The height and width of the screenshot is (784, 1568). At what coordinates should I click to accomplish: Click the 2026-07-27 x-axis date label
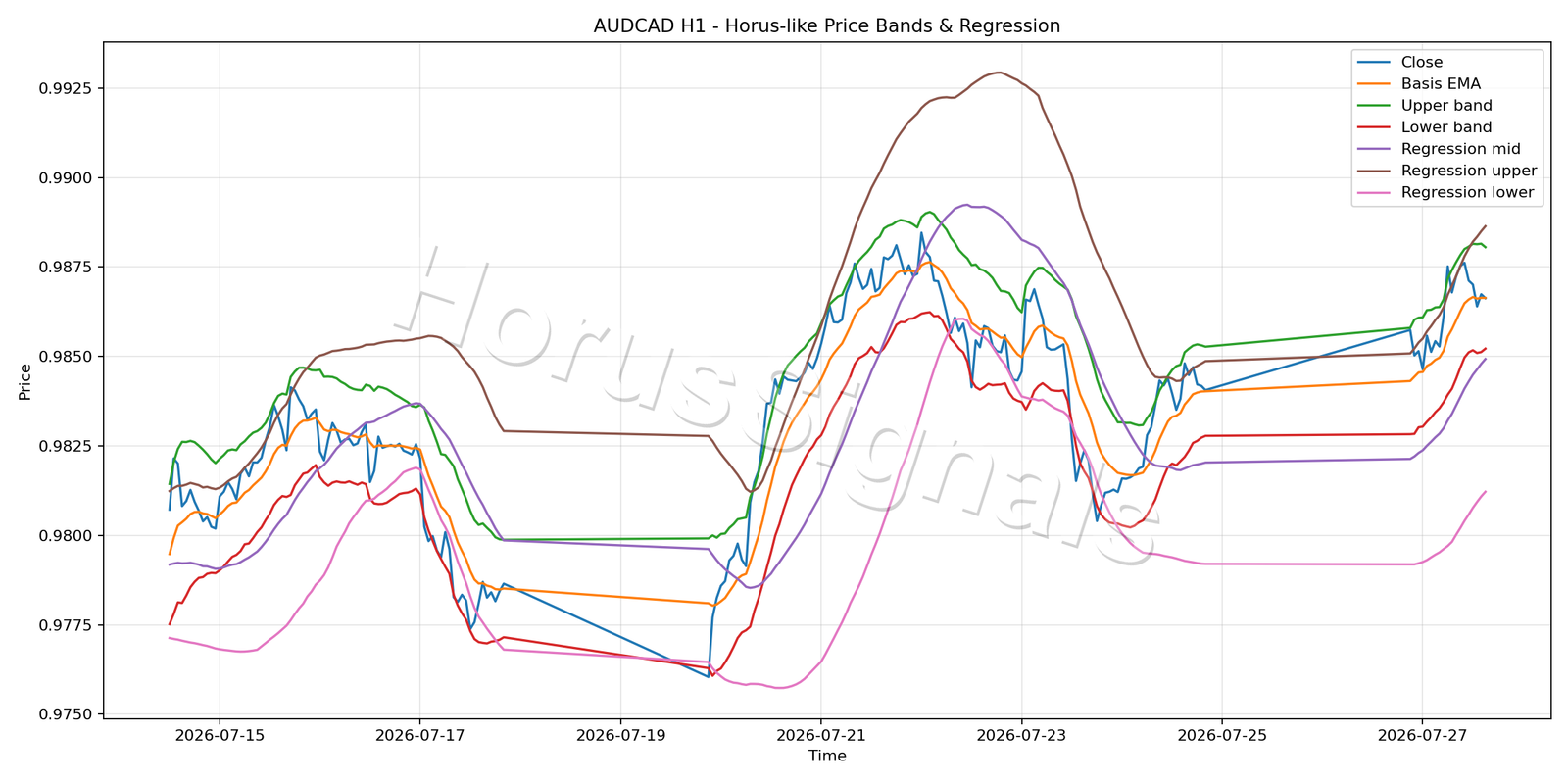[1423, 735]
